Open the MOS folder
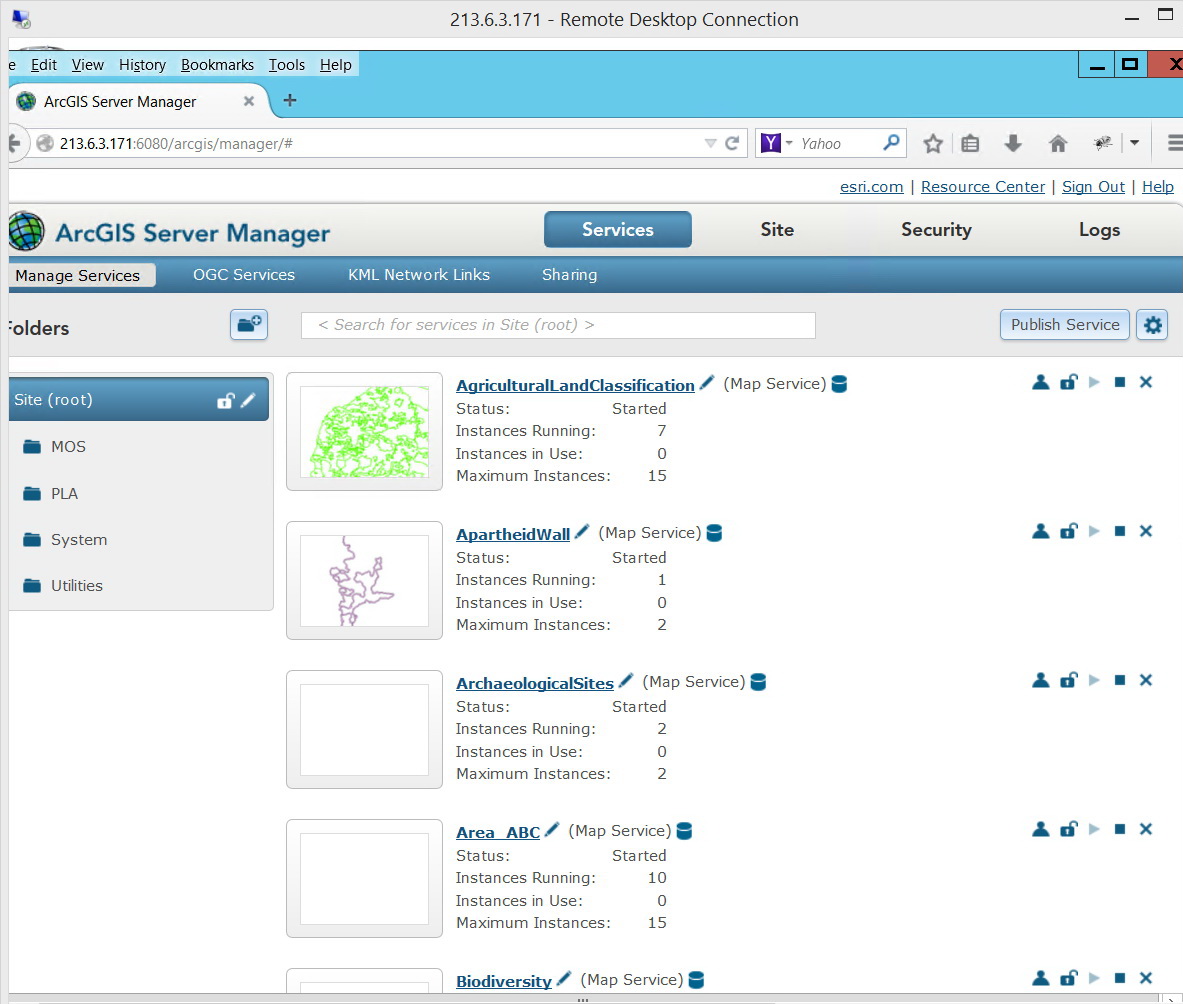 68,447
